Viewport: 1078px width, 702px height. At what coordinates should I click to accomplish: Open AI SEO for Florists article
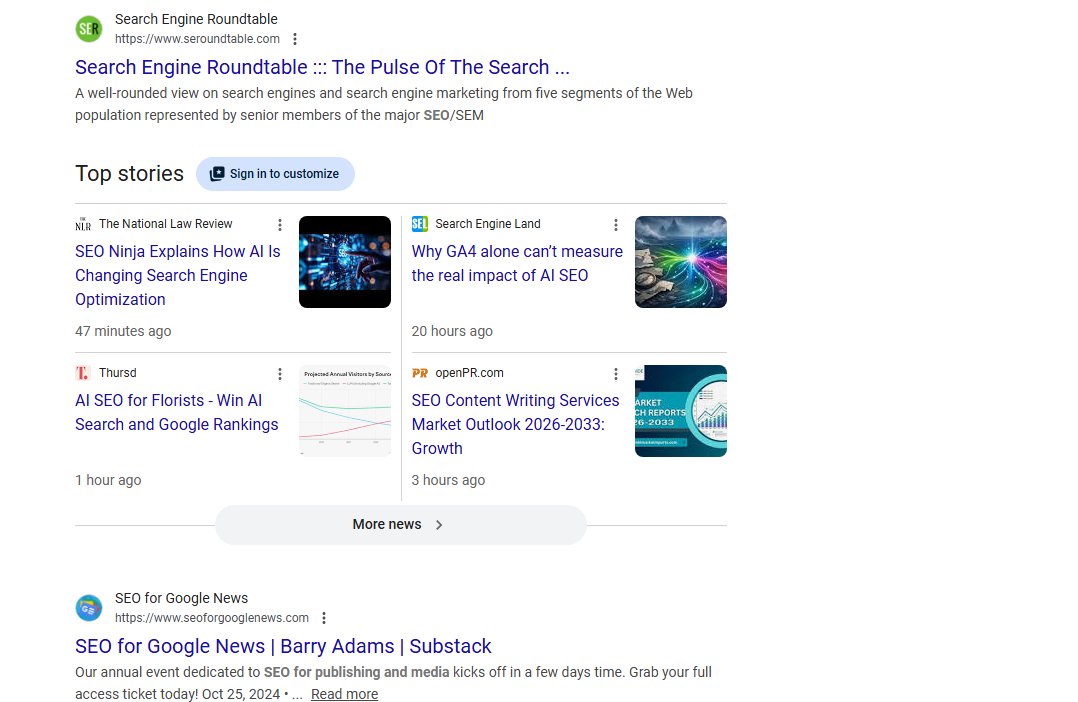pyautogui.click(x=177, y=412)
